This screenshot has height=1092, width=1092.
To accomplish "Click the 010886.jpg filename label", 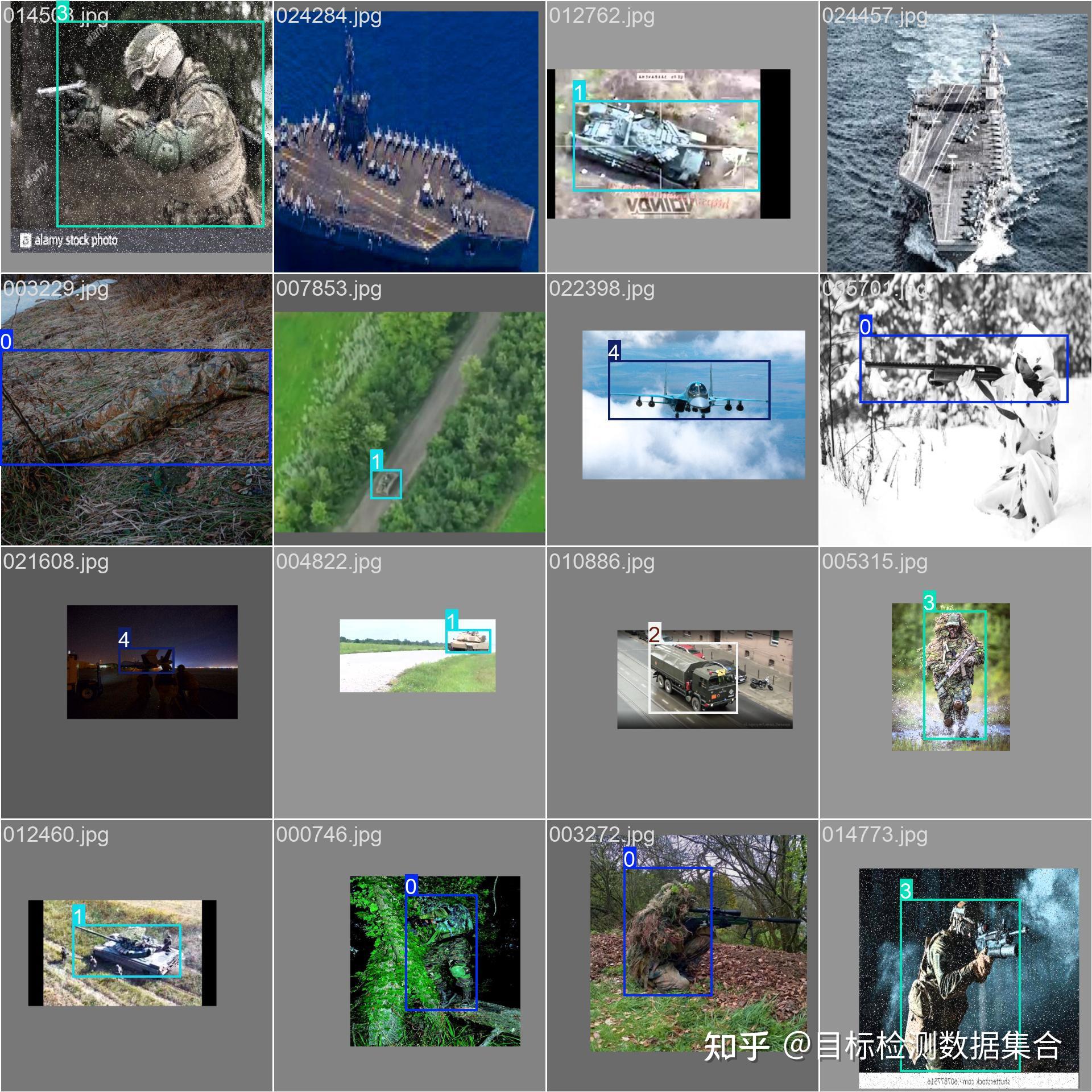I will coord(602,561).
